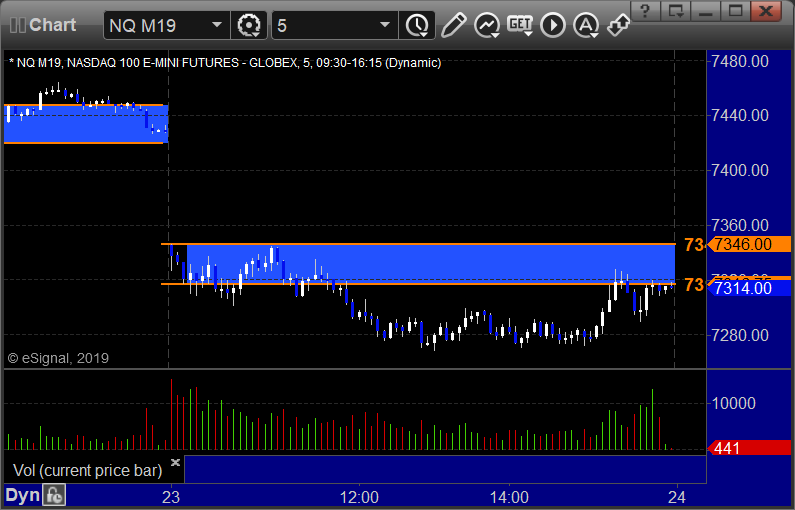The width and height of the screenshot is (795, 510).
Task: Open the window options dropdown icon beside help
Action: pos(676,10)
